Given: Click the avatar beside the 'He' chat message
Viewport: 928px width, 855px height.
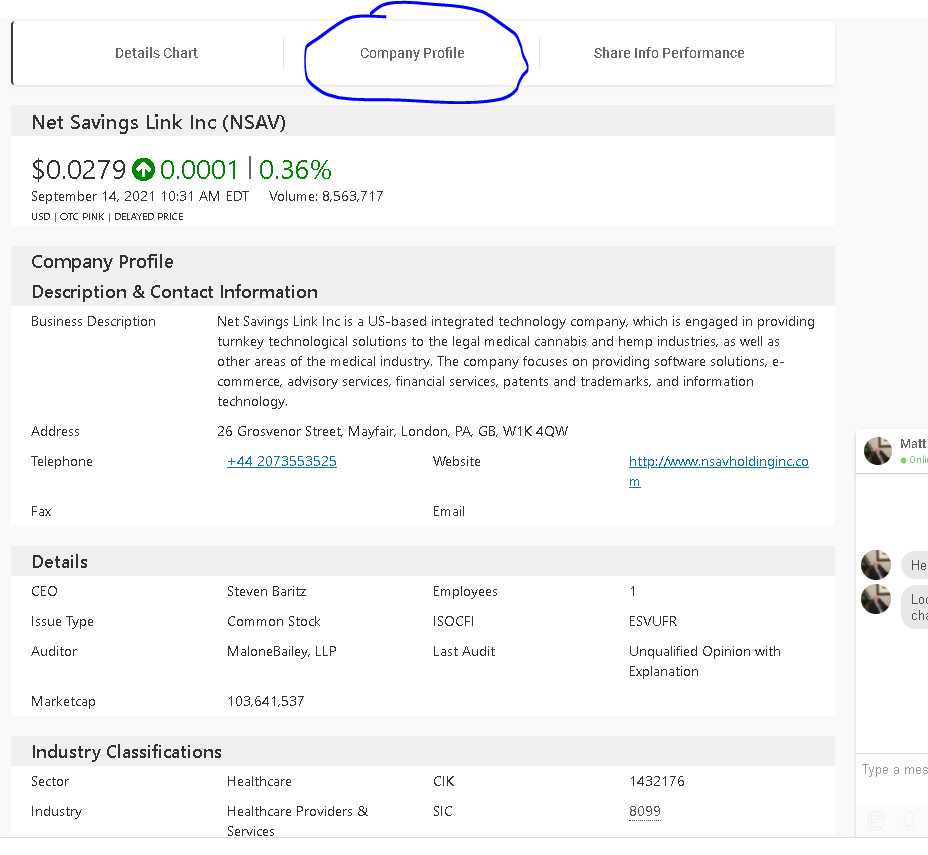Looking at the screenshot, I should click(x=876, y=564).
